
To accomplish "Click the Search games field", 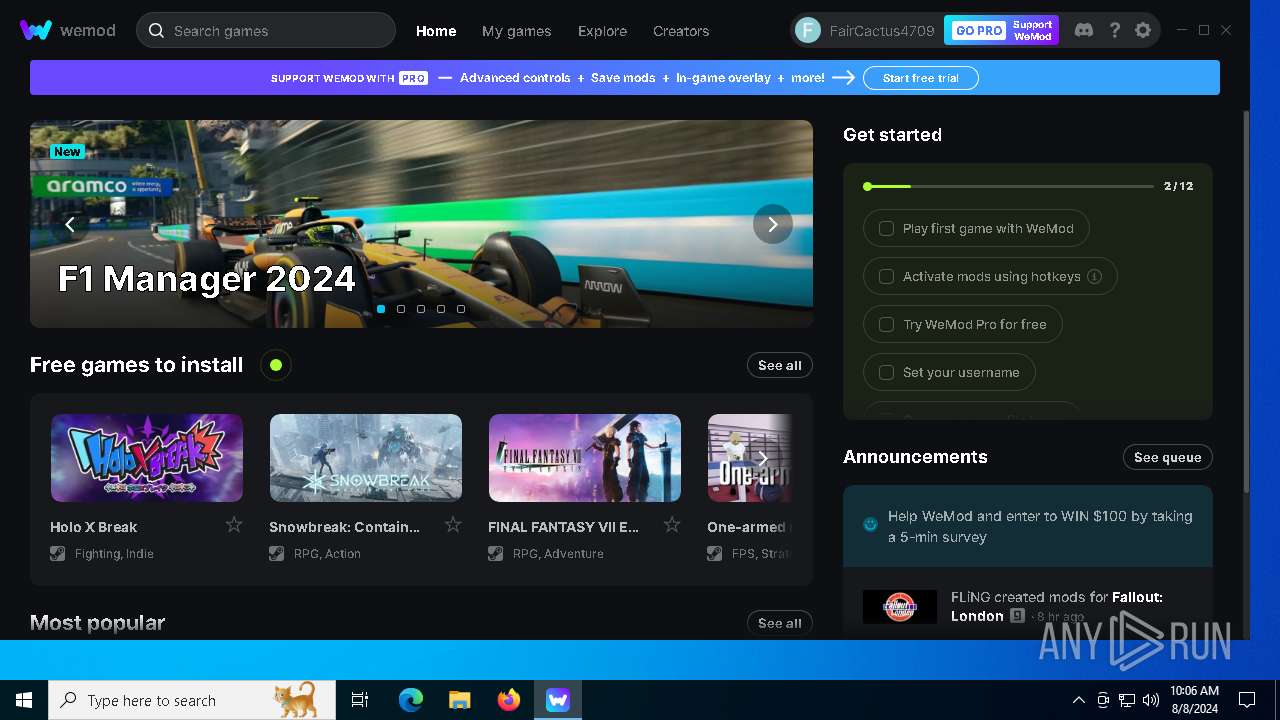I will [x=266, y=30].
